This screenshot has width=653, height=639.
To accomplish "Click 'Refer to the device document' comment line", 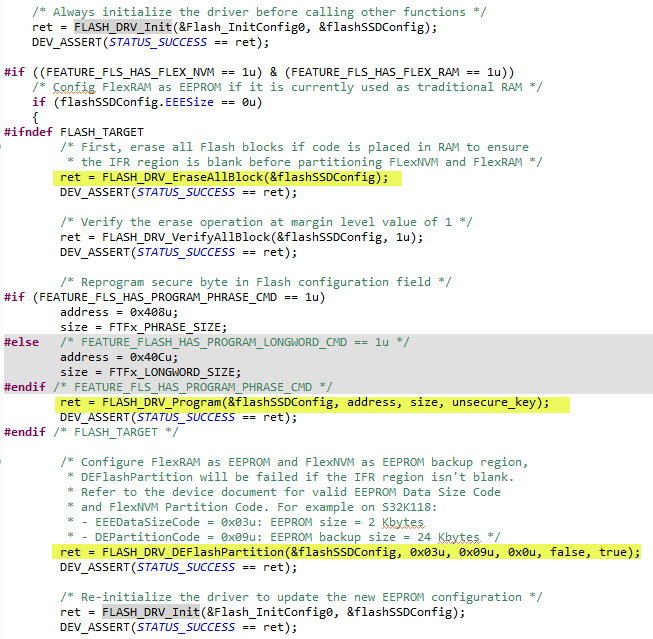I will 284,492.
